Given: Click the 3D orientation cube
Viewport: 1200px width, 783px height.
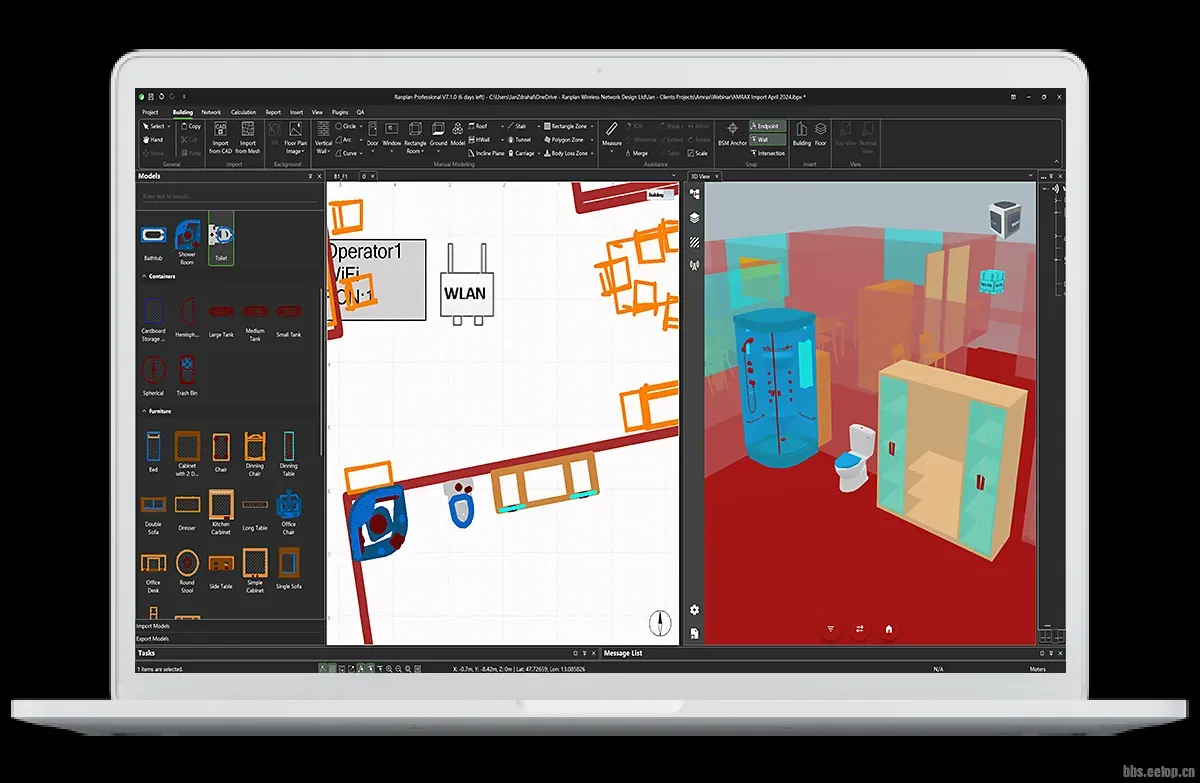Looking at the screenshot, I should (1004, 220).
